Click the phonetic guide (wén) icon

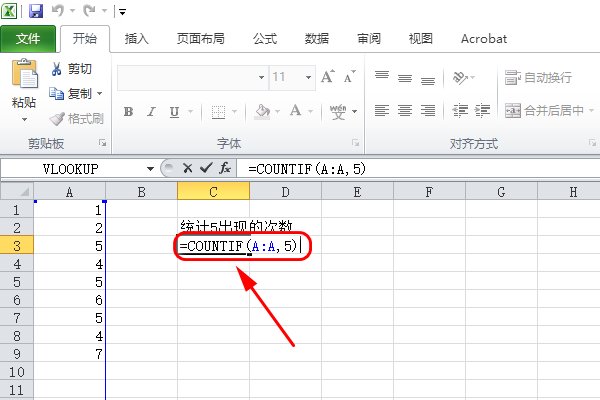(x=338, y=111)
